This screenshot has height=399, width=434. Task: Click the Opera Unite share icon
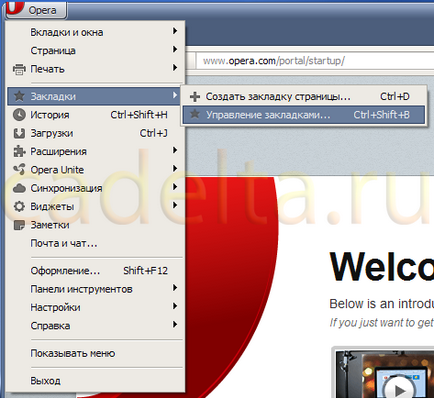(x=19, y=170)
